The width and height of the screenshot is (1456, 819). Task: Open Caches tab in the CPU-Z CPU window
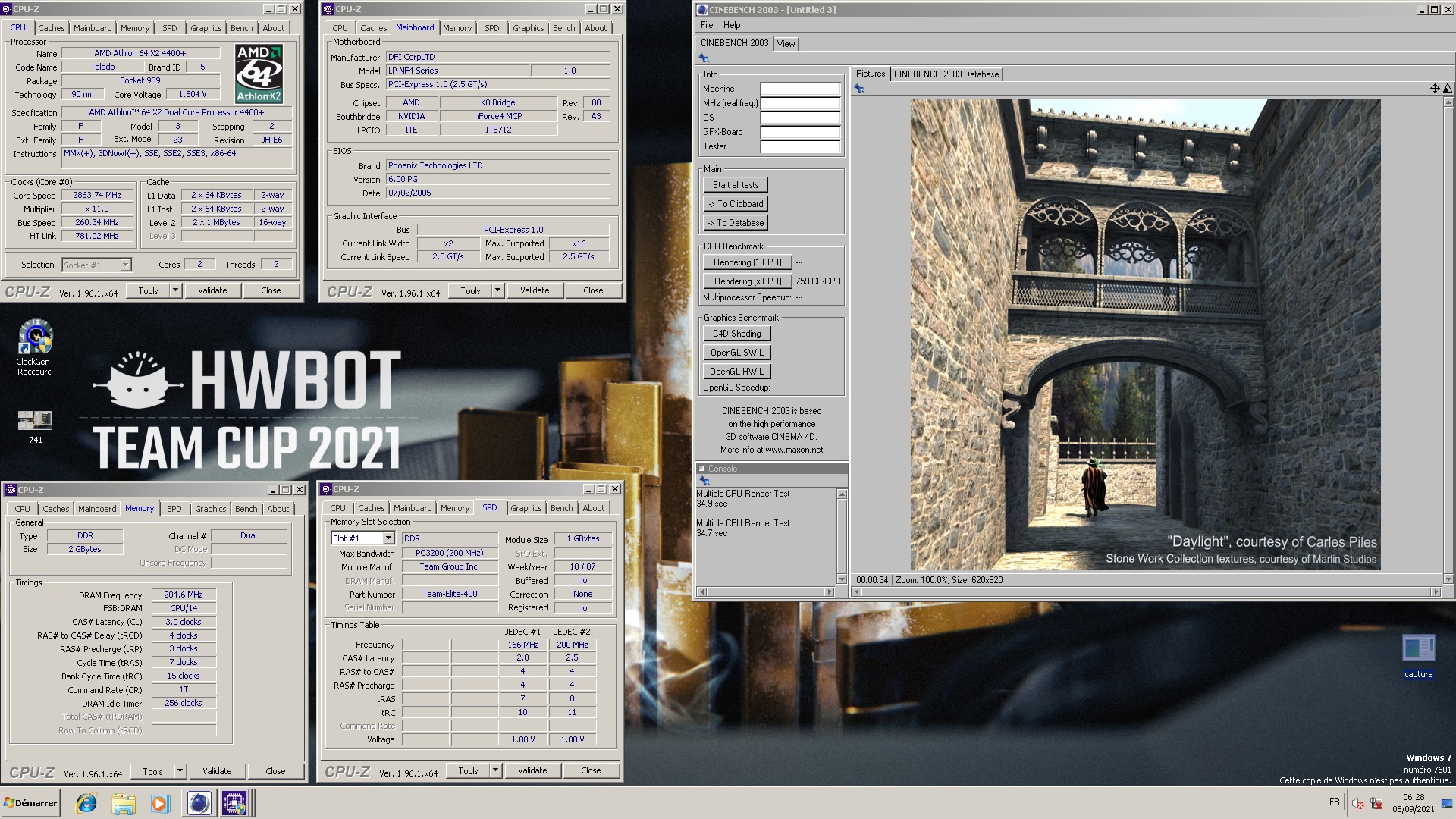(52, 28)
